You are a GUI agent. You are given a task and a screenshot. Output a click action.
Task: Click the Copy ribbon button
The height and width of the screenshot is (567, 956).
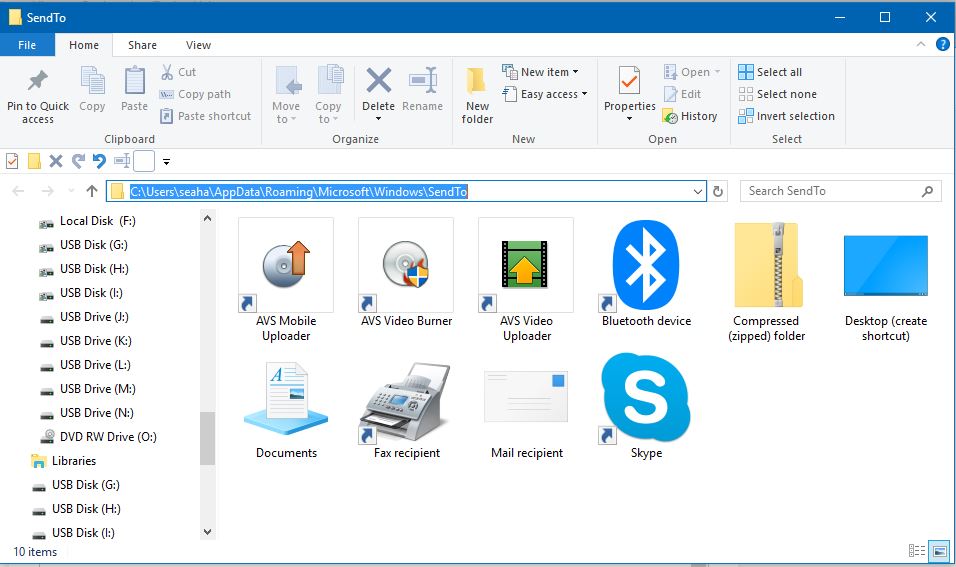click(92, 89)
